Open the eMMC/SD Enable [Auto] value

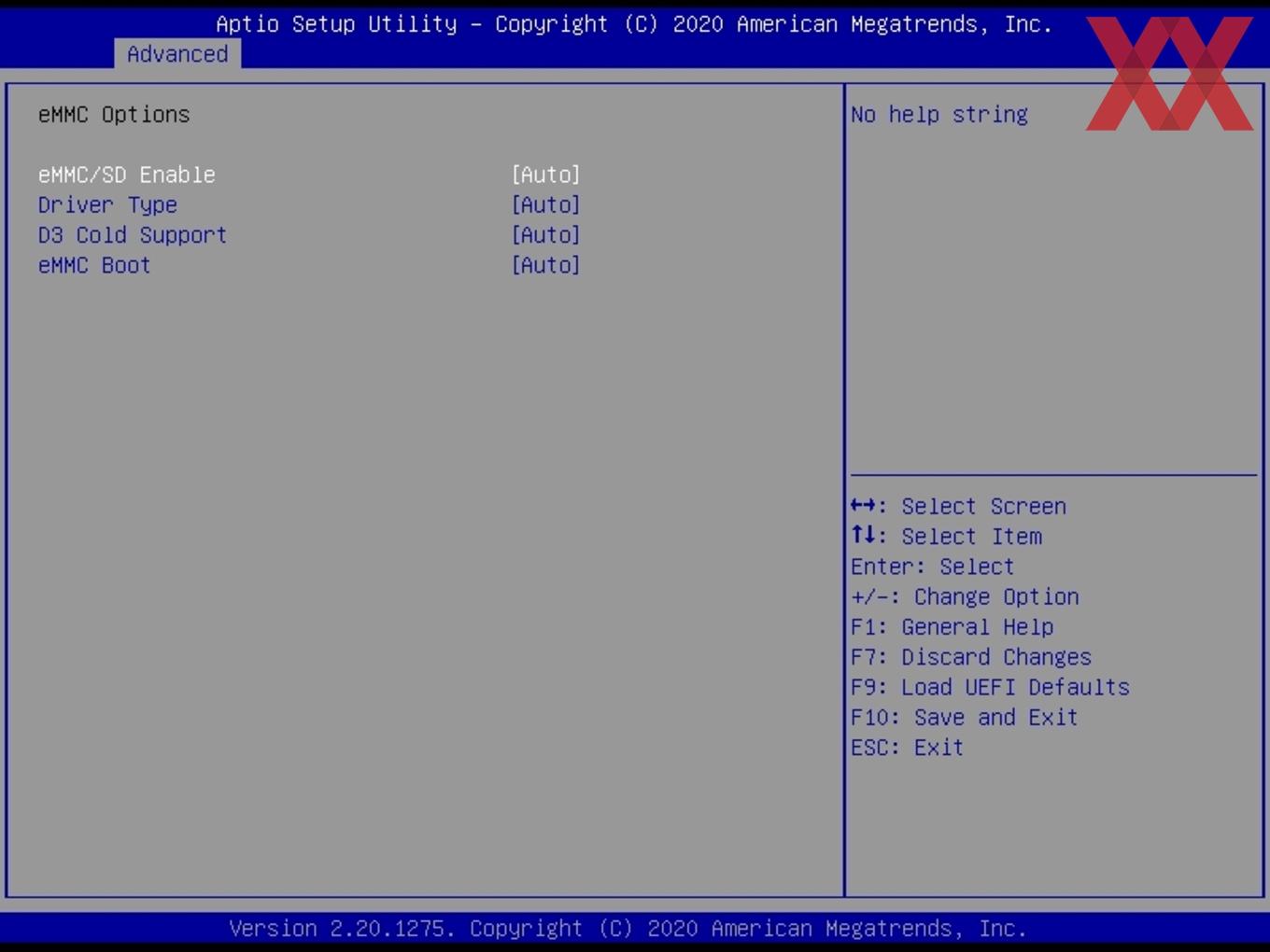click(546, 175)
